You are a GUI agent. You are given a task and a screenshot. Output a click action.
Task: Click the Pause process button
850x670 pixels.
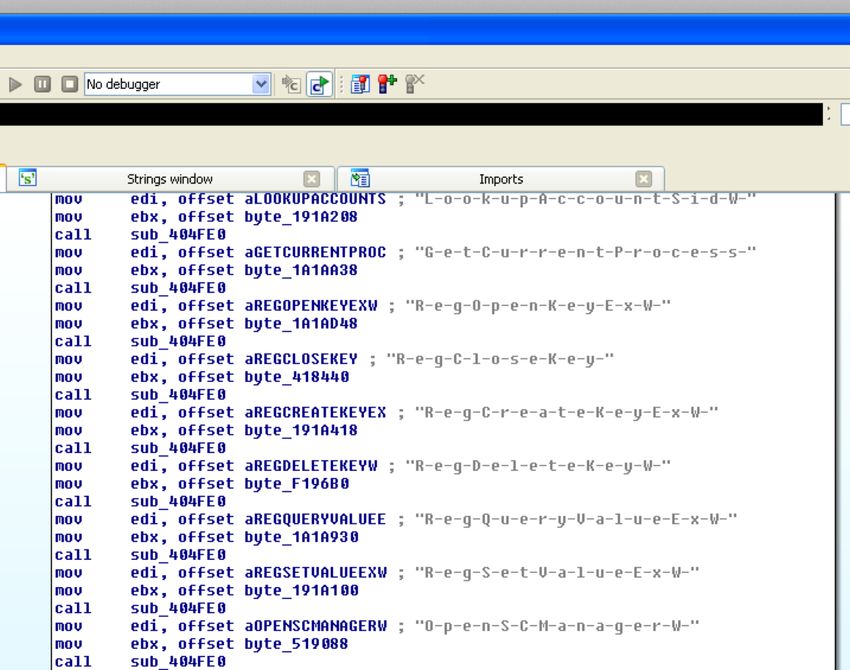[42, 85]
